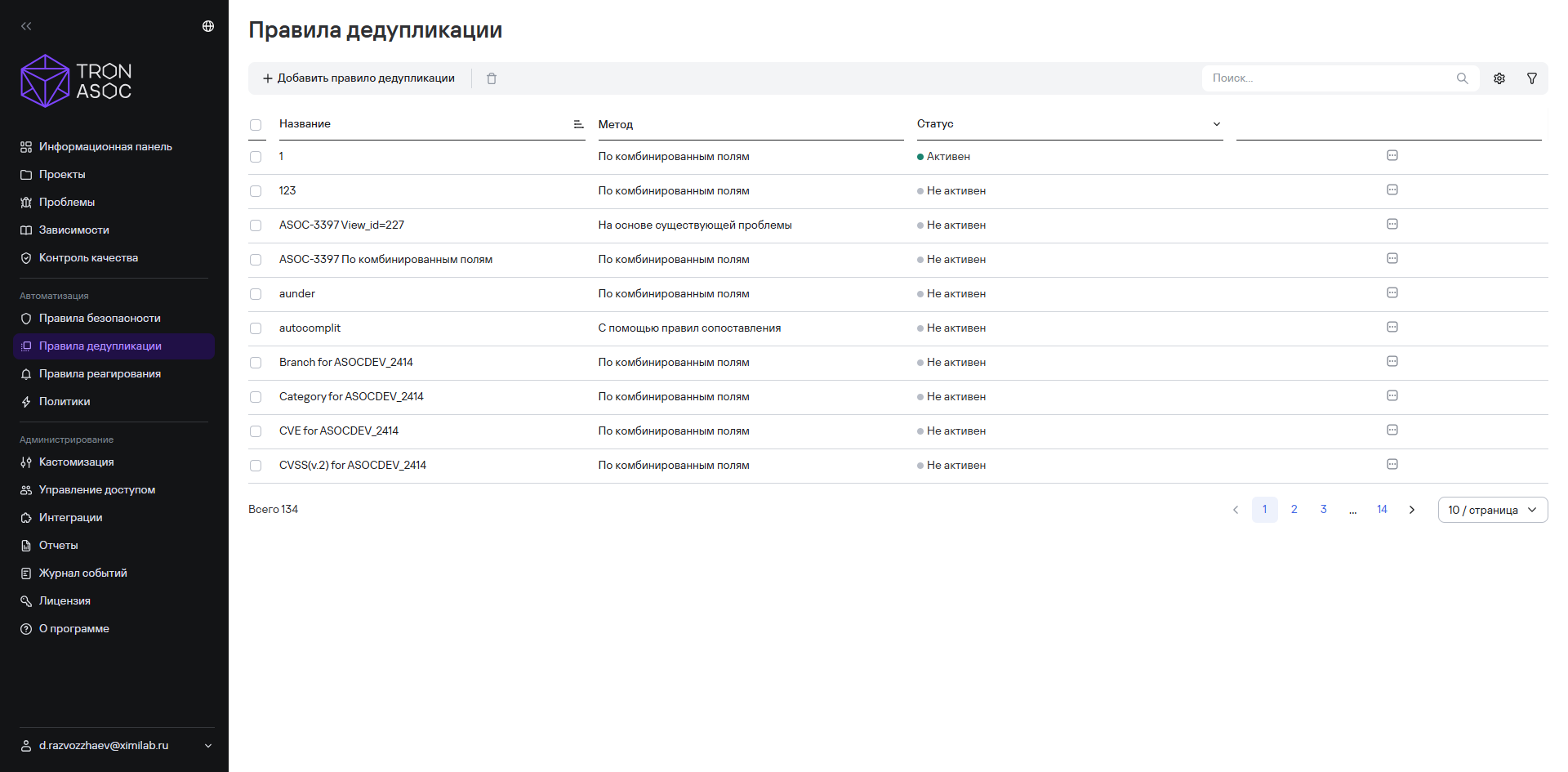This screenshot has height=772, width=1568.
Task: Select Category for ASOCDEV_2414 checkbox
Action: pyautogui.click(x=256, y=397)
